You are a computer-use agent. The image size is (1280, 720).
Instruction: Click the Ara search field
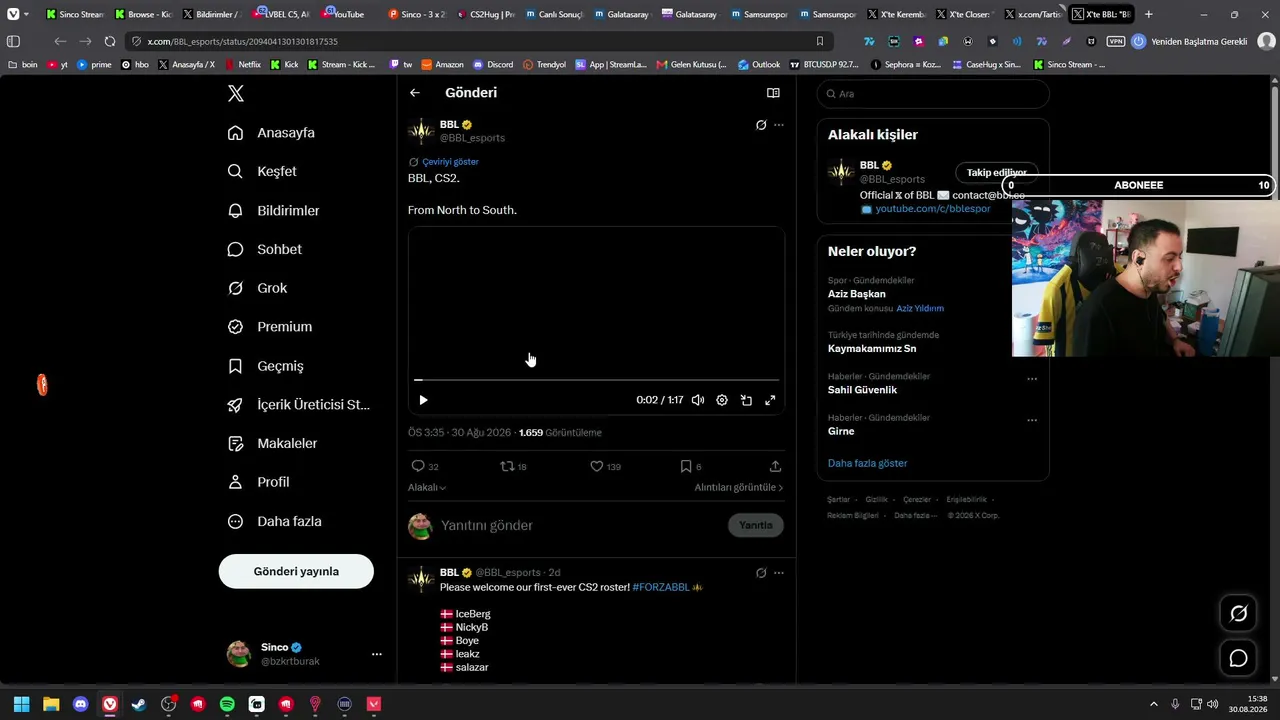(933, 94)
